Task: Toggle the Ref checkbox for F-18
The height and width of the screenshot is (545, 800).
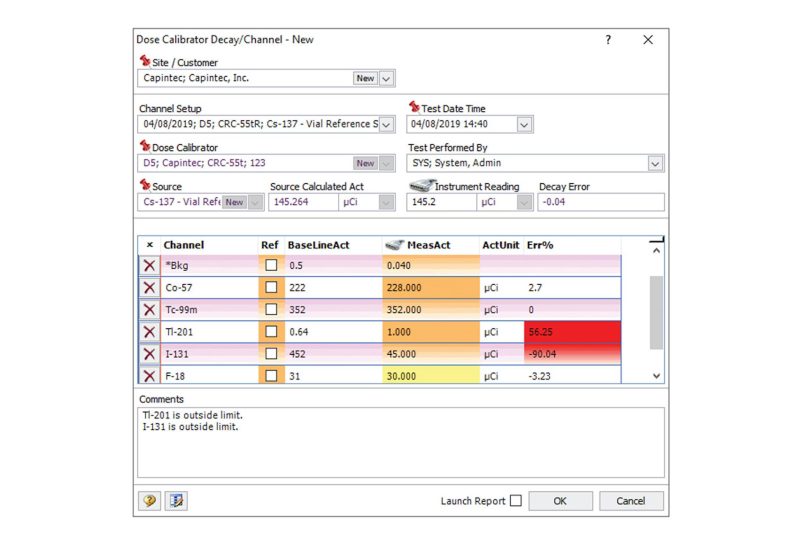Action: (271, 376)
